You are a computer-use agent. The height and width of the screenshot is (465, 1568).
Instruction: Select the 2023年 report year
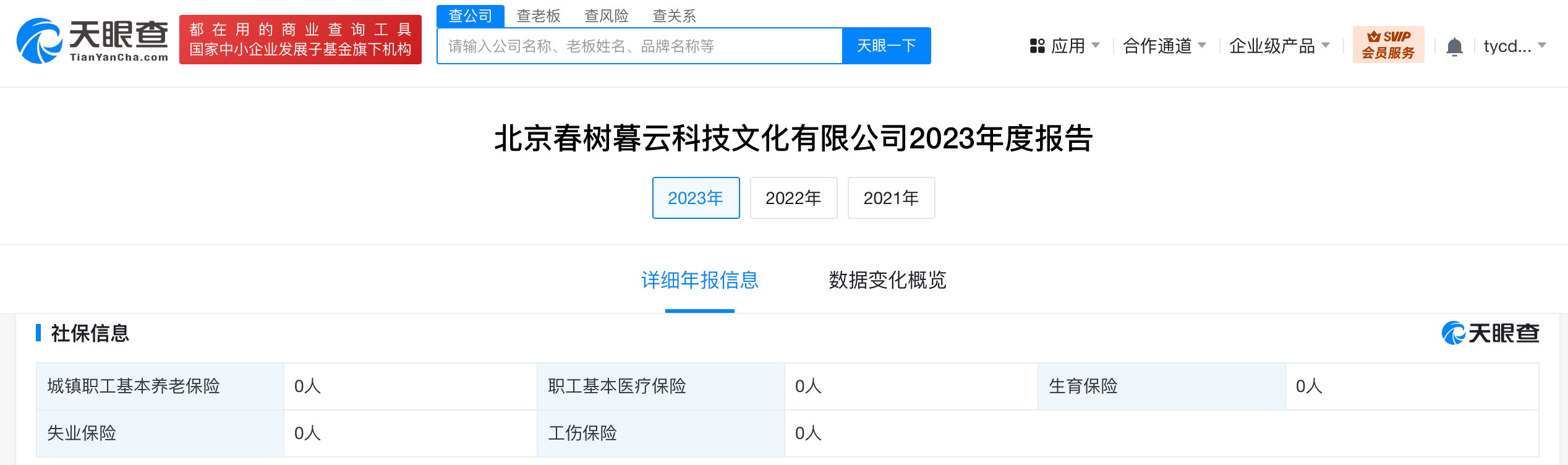point(696,198)
